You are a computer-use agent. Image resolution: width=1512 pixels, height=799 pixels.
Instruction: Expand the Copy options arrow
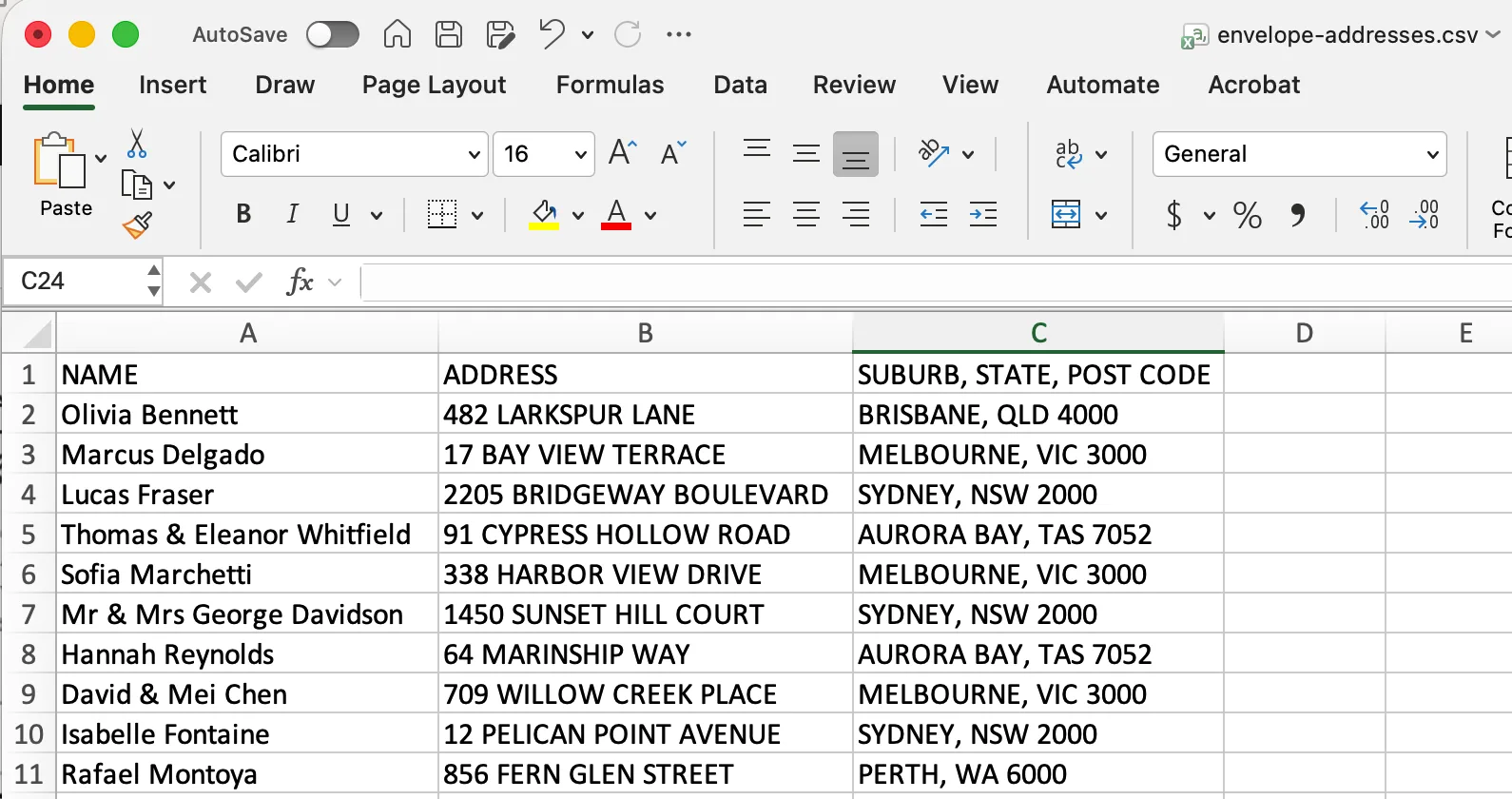169,185
